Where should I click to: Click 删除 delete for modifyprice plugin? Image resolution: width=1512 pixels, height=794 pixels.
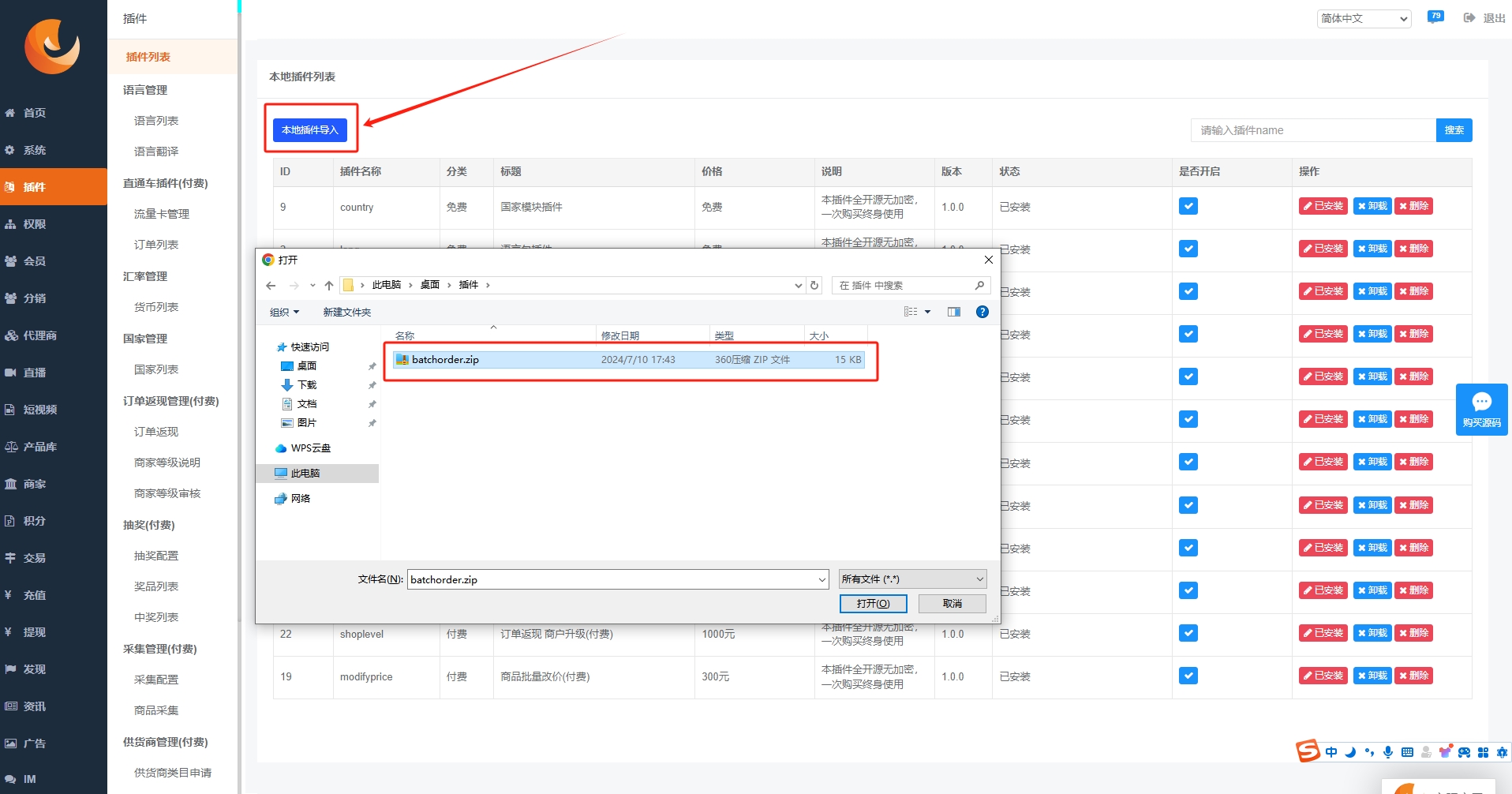pos(1413,676)
